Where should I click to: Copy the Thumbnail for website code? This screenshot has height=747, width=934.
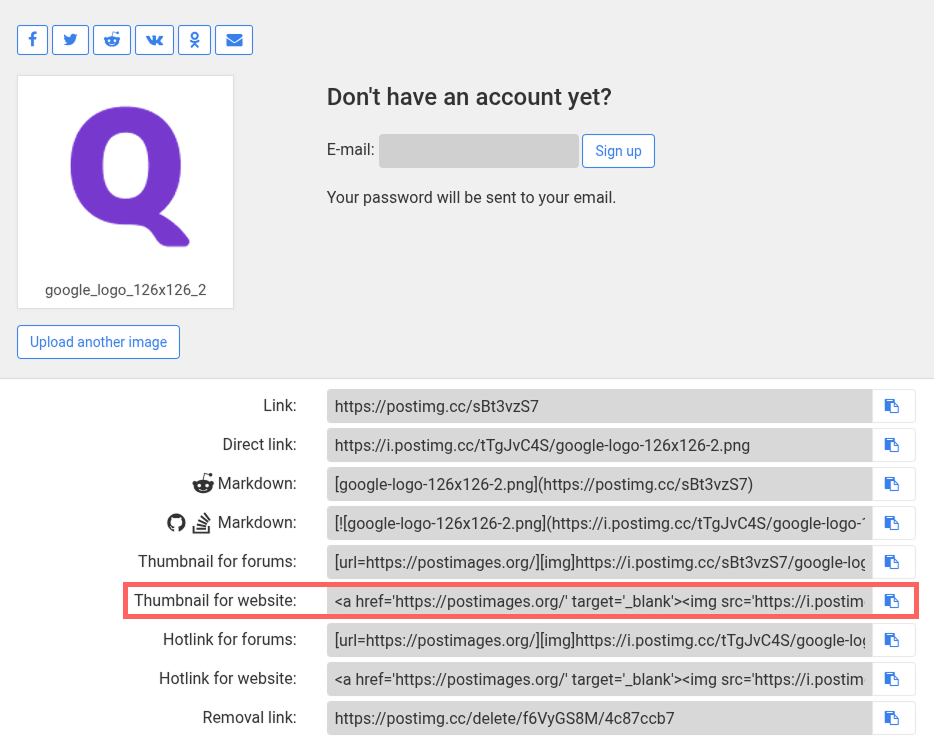click(x=893, y=601)
